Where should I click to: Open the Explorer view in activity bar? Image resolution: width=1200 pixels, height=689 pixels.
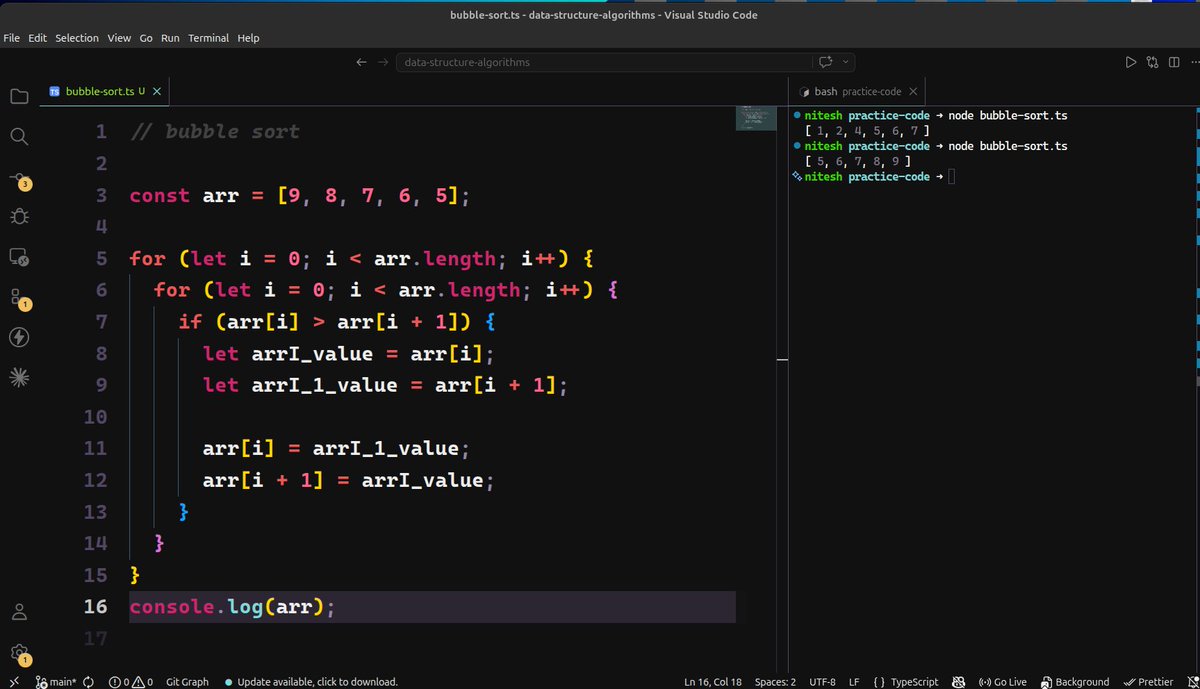19,96
